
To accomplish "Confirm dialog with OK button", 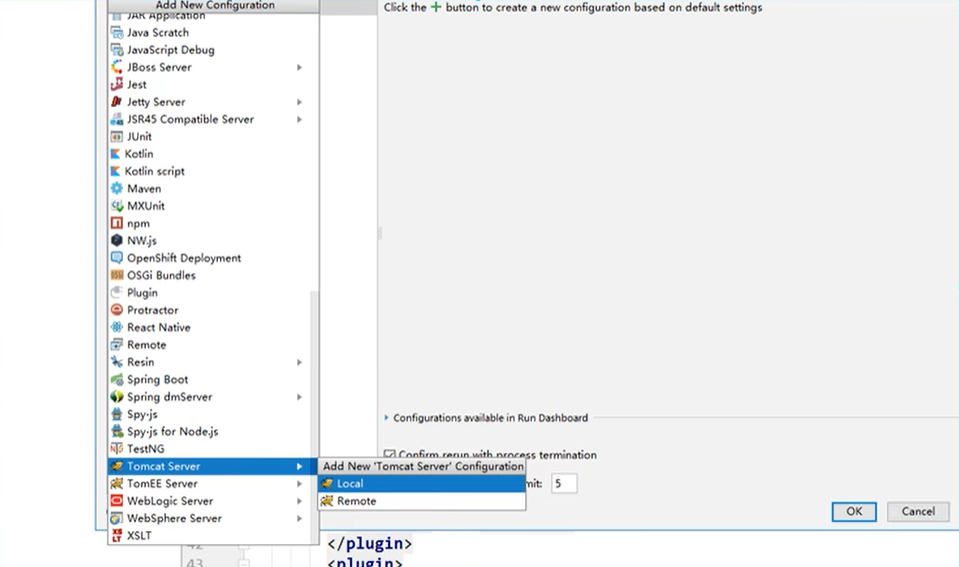I will point(854,511).
